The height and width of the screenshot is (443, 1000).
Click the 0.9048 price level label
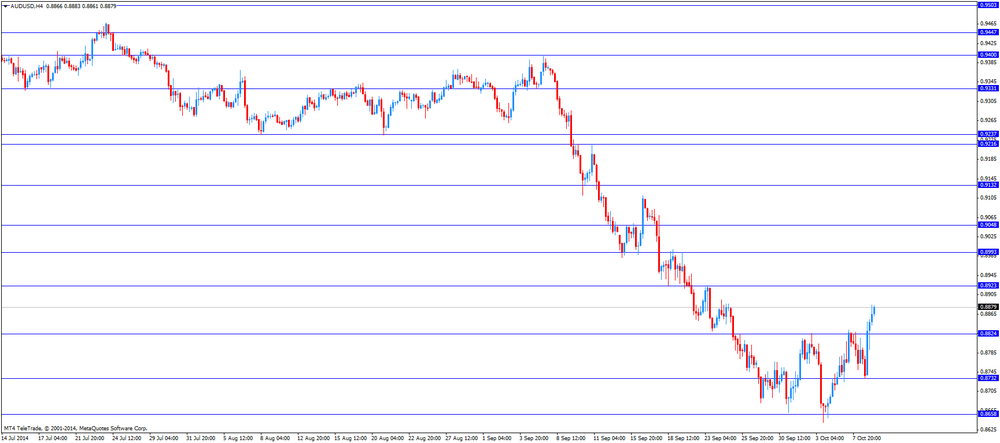(988, 225)
